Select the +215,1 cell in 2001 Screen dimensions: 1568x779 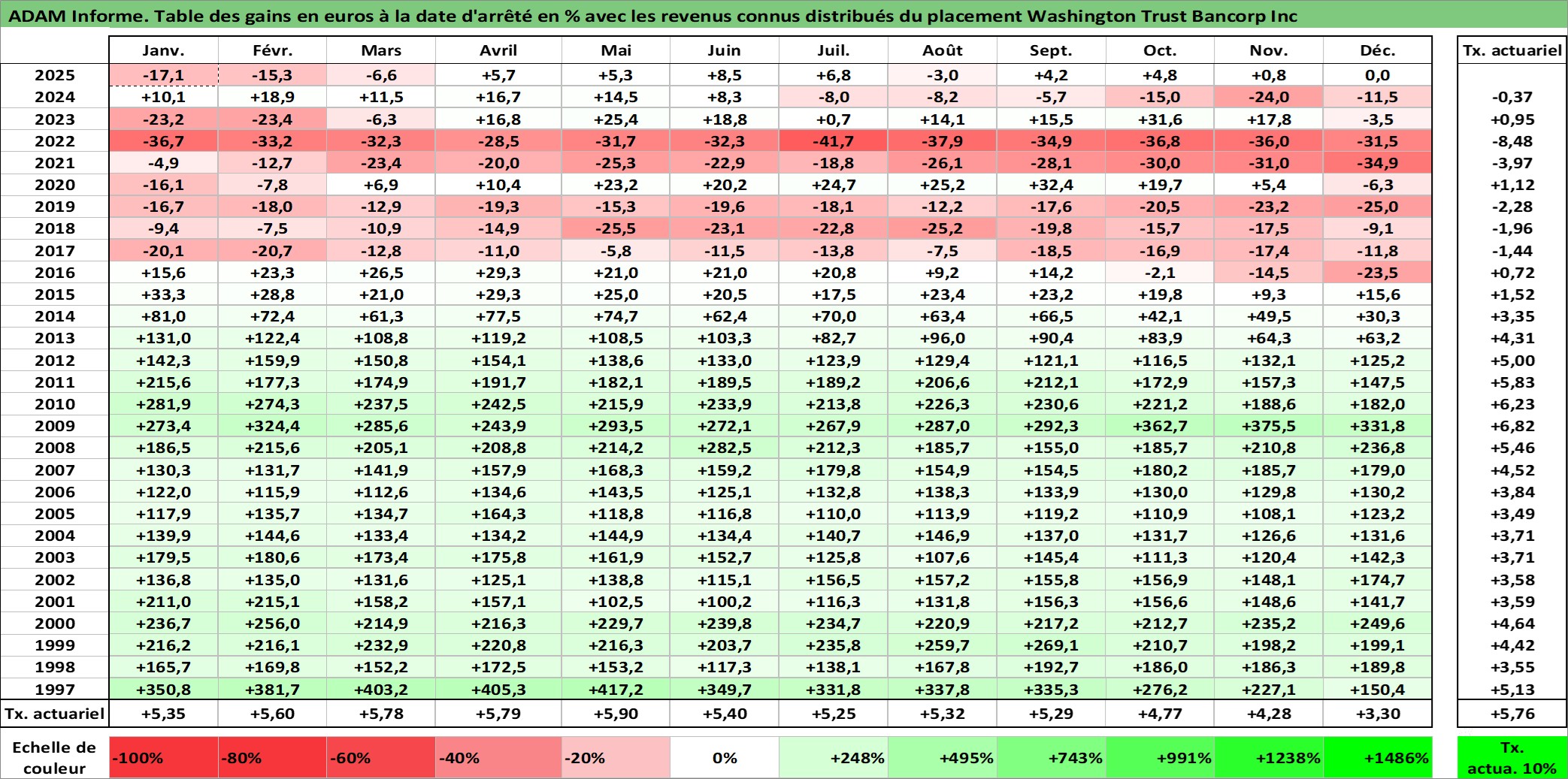(272, 602)
